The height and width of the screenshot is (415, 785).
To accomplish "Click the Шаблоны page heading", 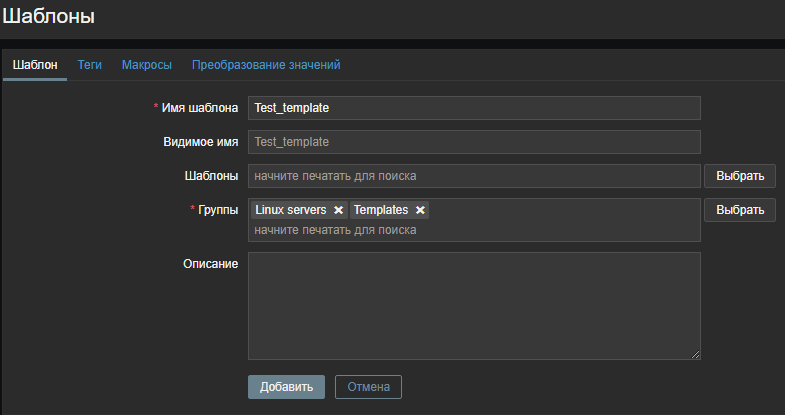I will [x=49, y=17].
